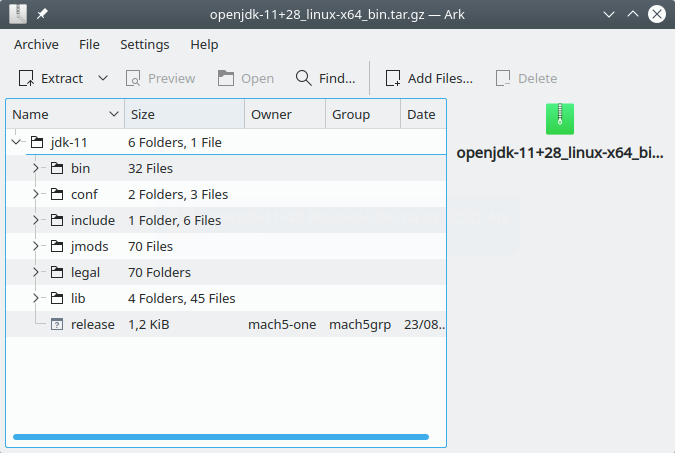Select the '4 Folders, 45 Files' cell
The height and width of the screenshot is (453, 675).
(x=182, y=298)
